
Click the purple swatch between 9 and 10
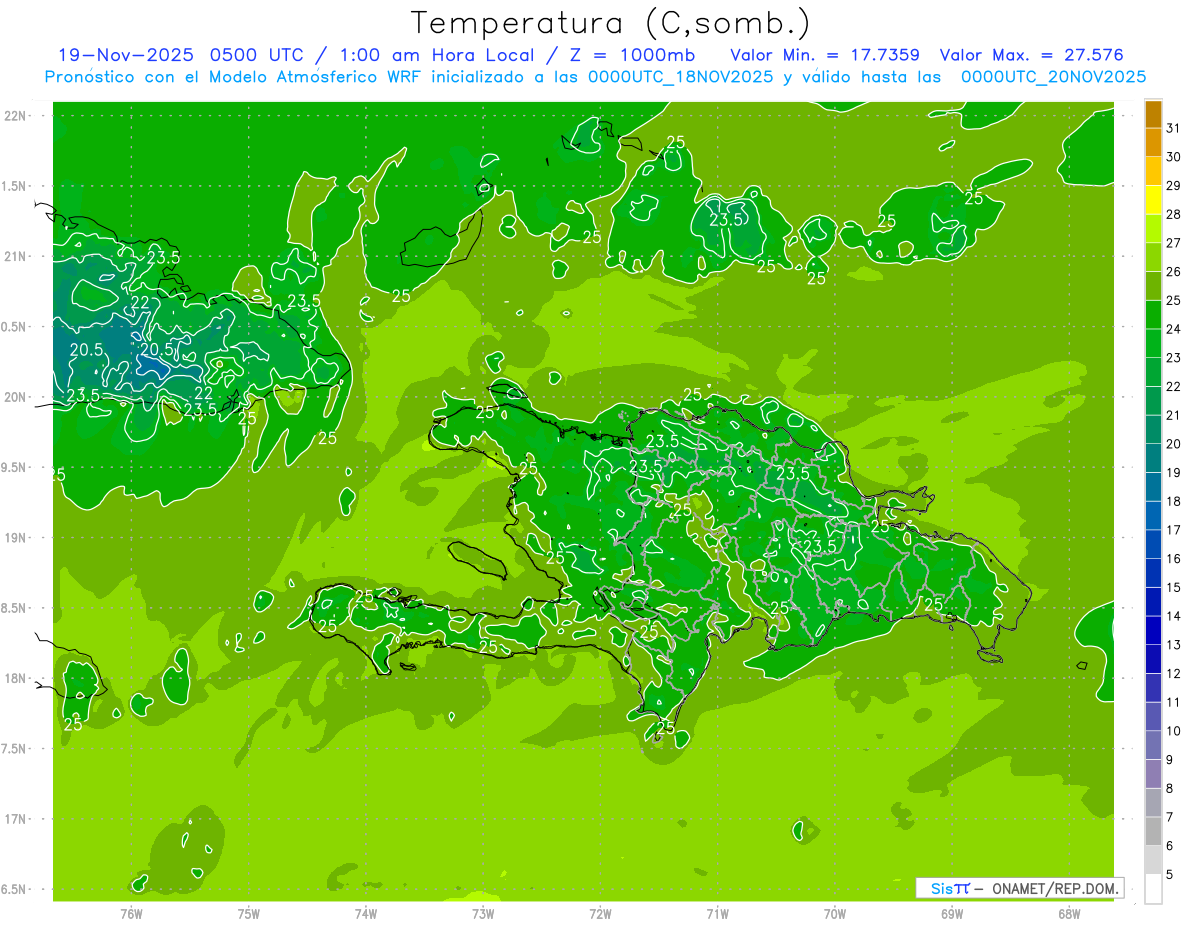tap(1153, 745)
